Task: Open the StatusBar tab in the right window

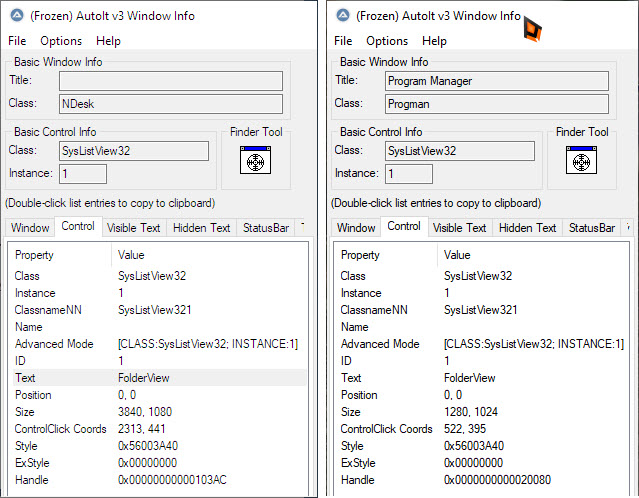Action: (x=592, y=228)
